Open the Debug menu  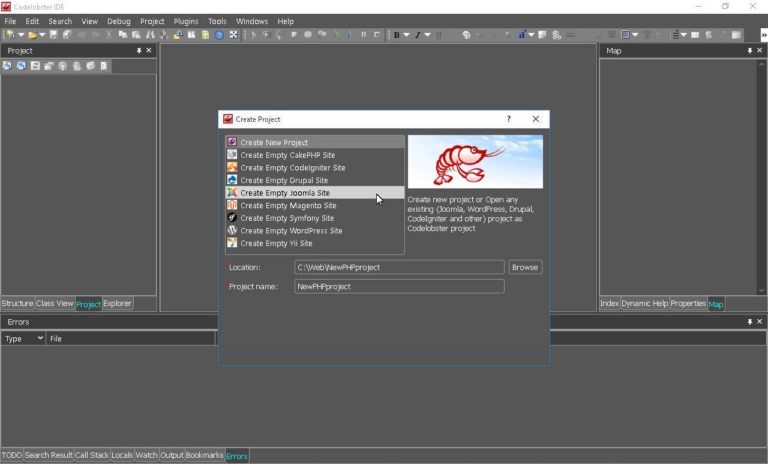click(119, 21)
